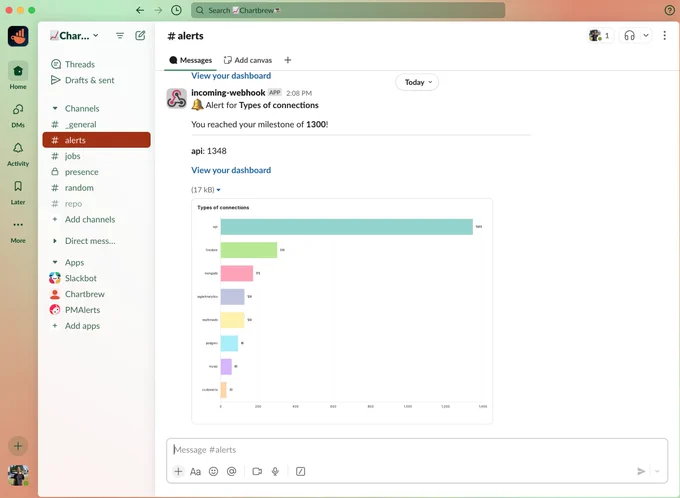
Task: Toggle text formatting Aa button
Action: (196, 471)
